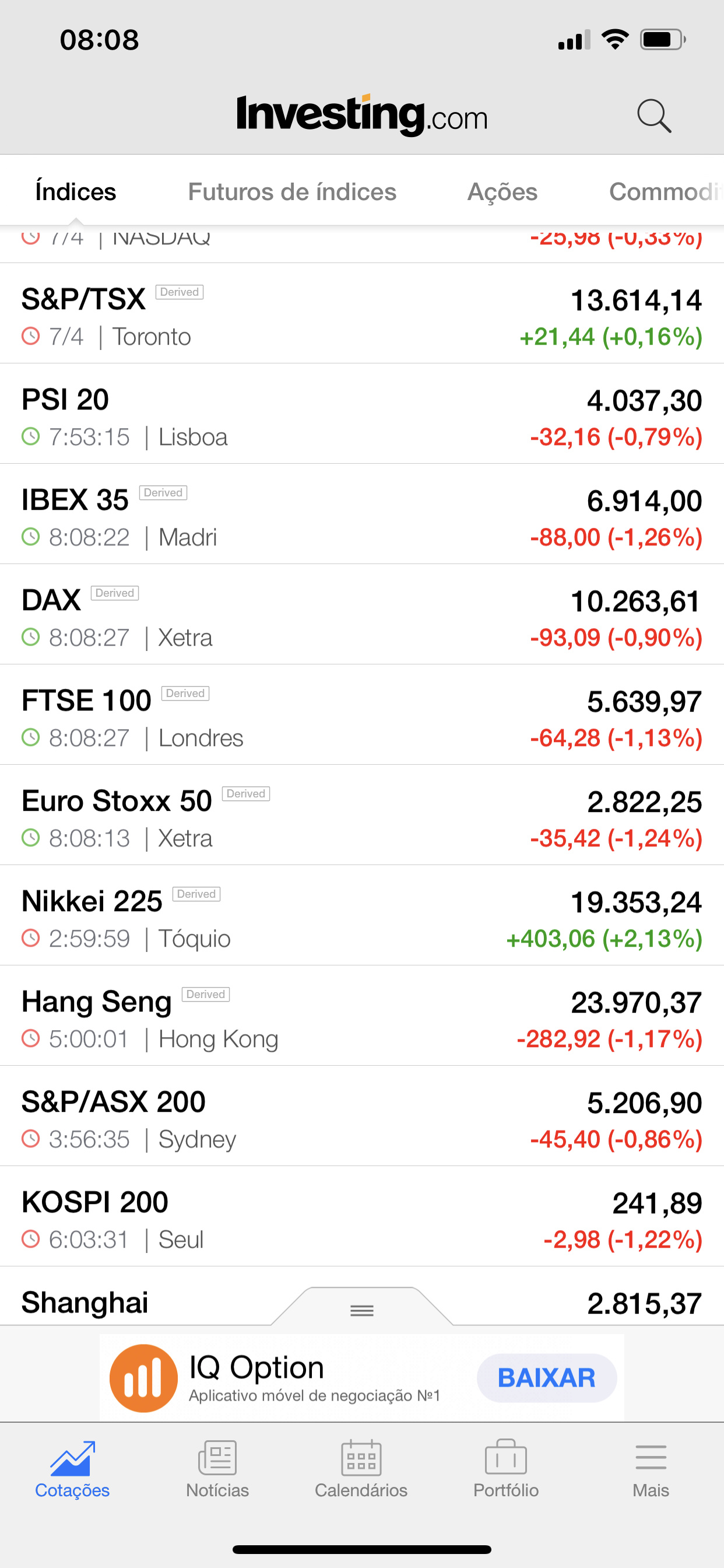The height and width of the screenshot is (1568, 724).
Task: Open the Calendários calendar icon
Action: point(361,1457)
